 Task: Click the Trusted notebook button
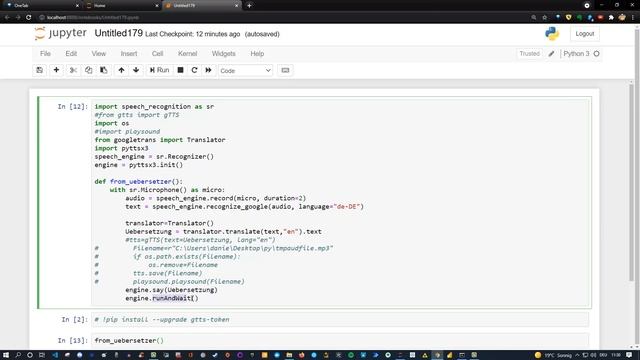point(529,53)
